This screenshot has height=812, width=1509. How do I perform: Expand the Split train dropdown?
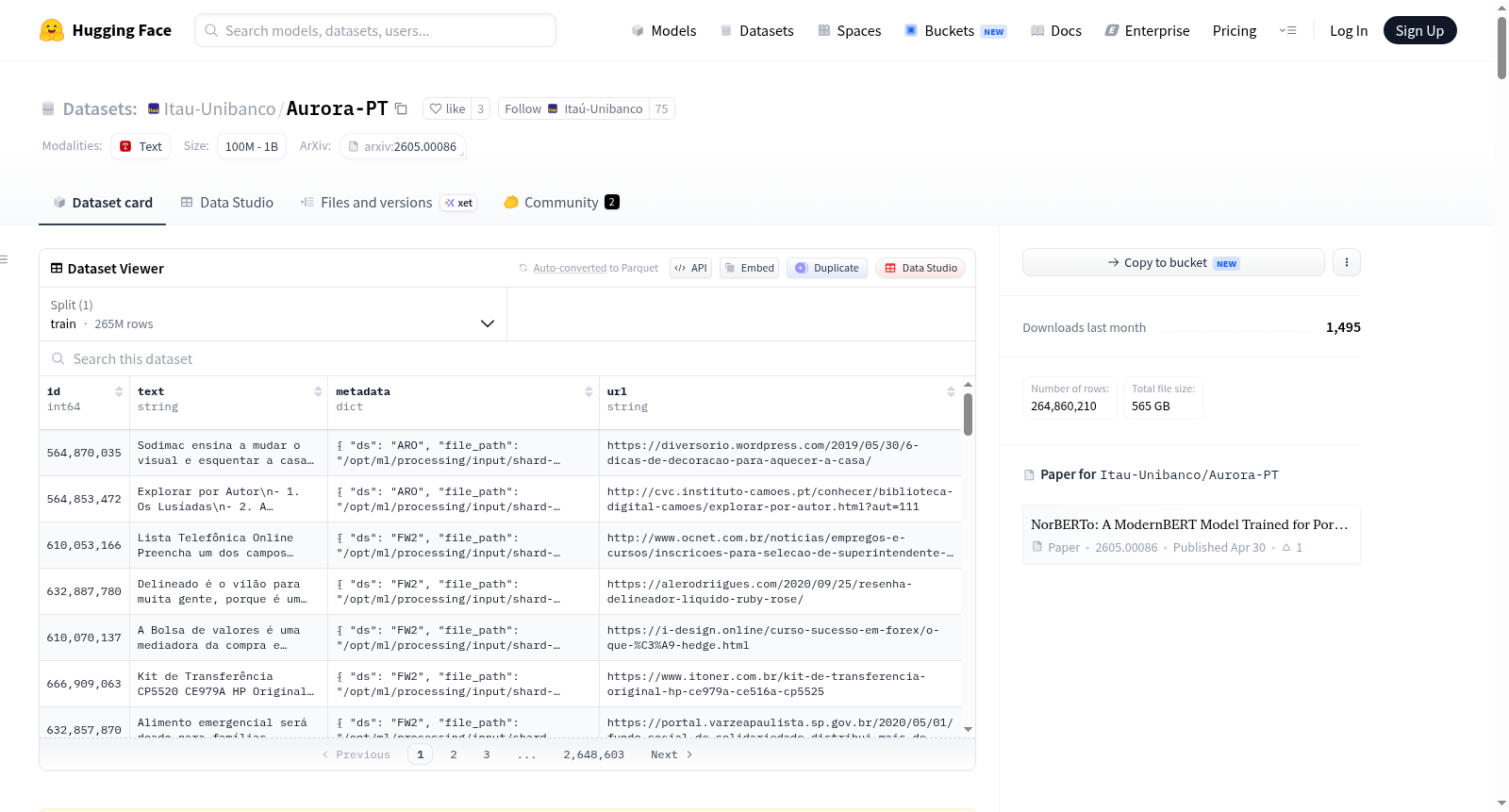pos(274,314)
